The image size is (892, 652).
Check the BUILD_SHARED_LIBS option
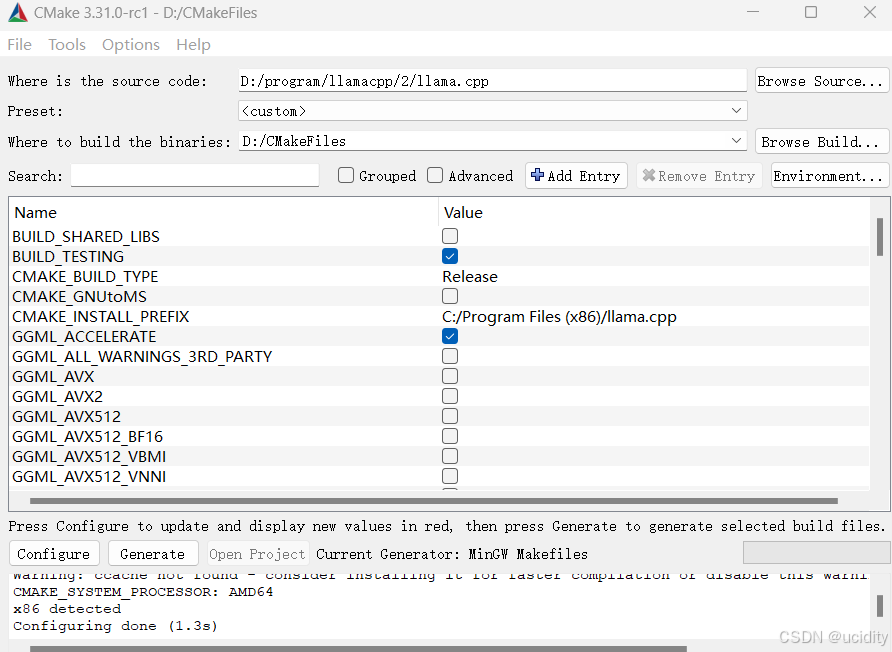coord(450,236)
